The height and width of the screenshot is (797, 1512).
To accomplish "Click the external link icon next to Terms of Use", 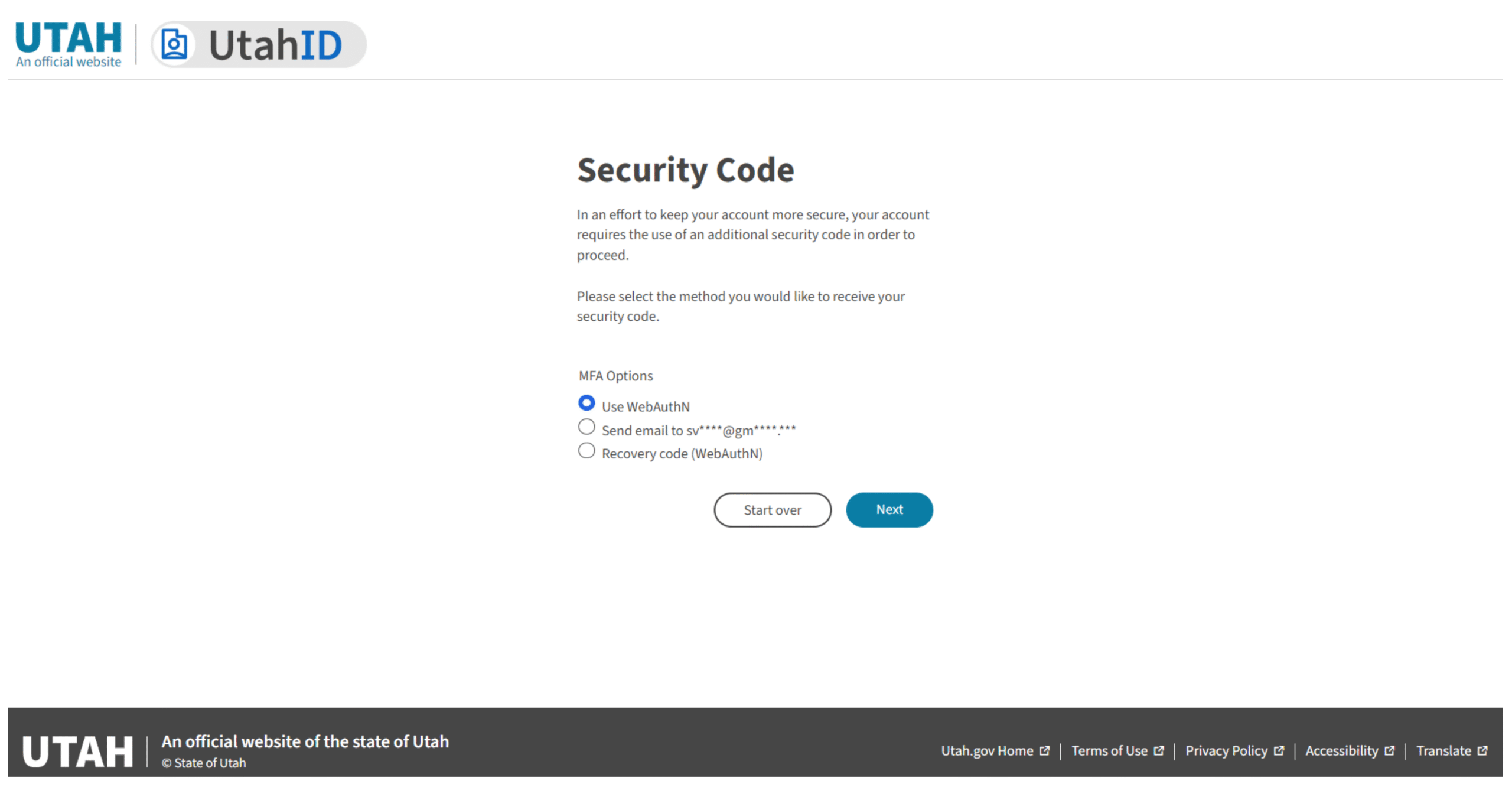I will pyautogui.click(x=1159, y=750).
